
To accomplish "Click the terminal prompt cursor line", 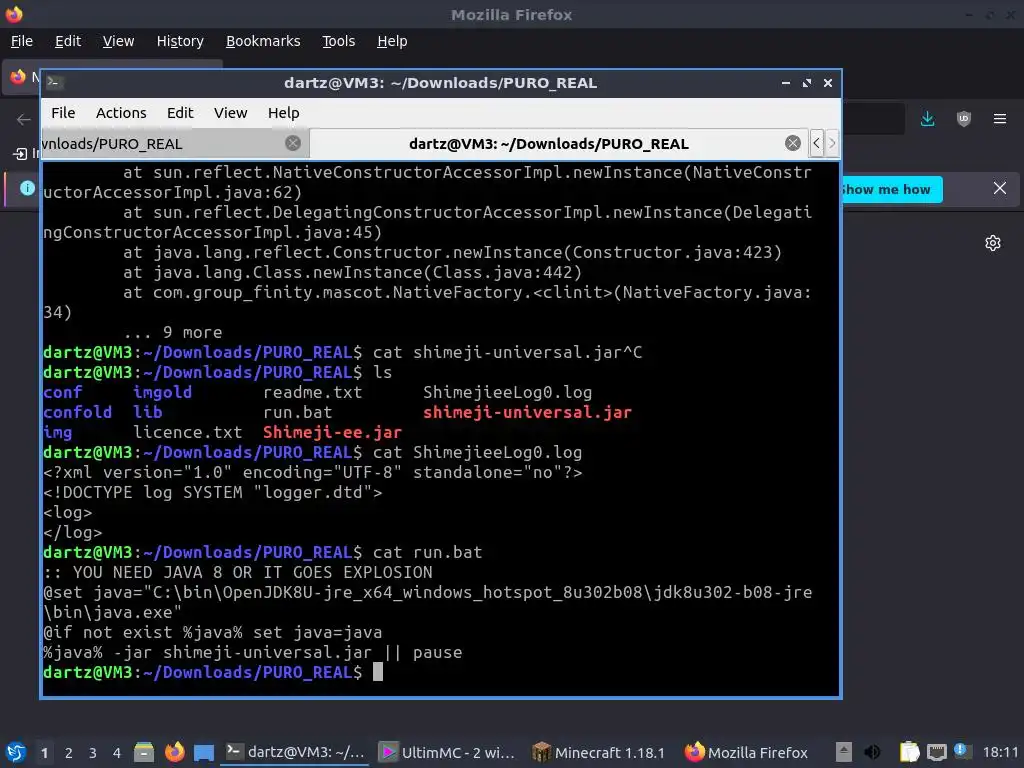I will (377, 672).
